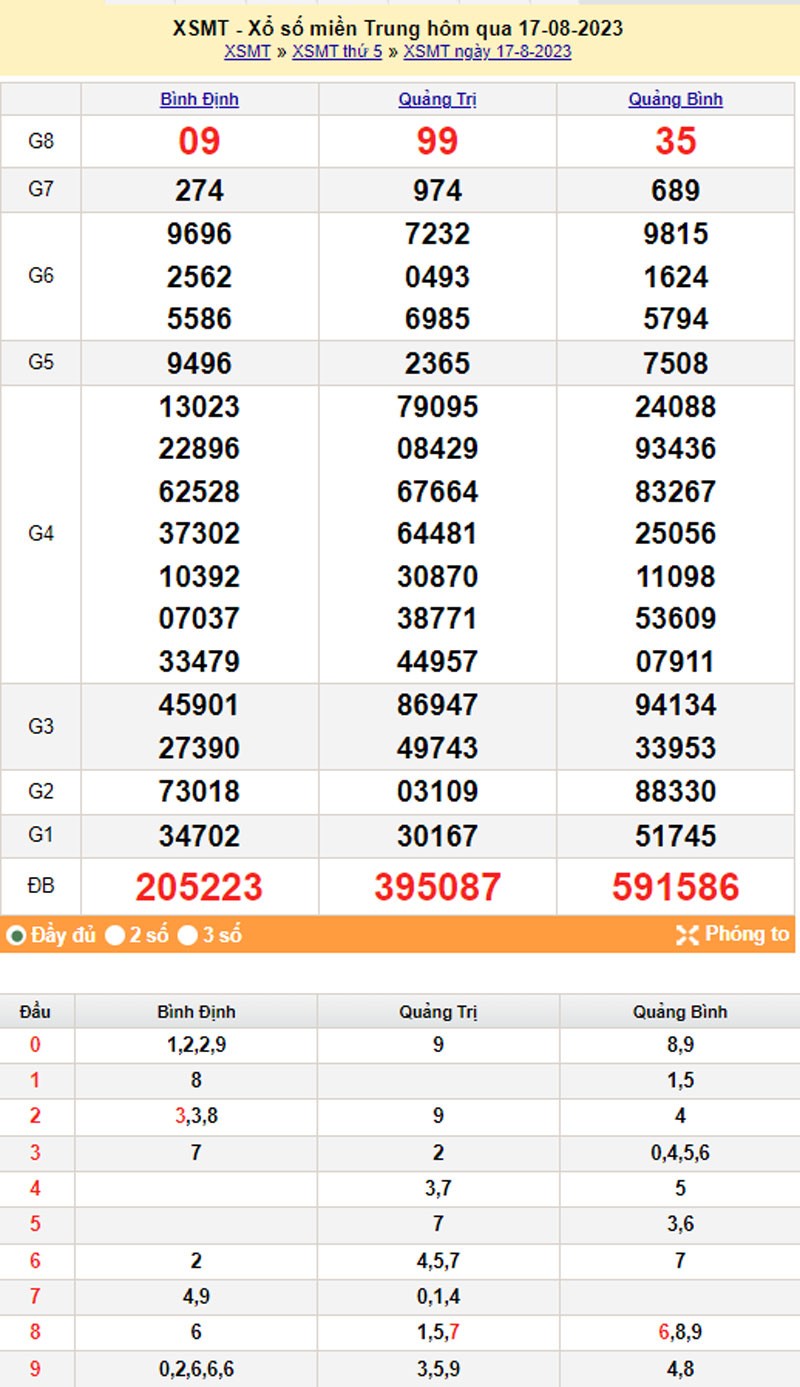Click the "Đầu" column header
The image size is (800, 1387).
tap(35, 1012)
